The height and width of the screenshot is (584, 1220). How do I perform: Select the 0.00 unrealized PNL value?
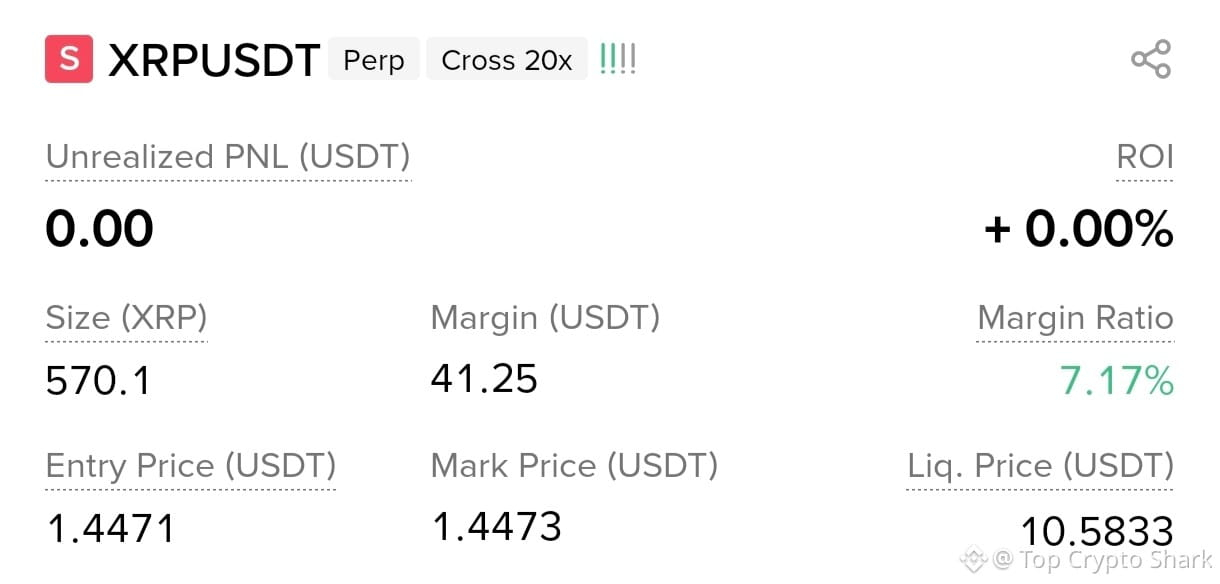pyautogui.click(x=99, y=229)
